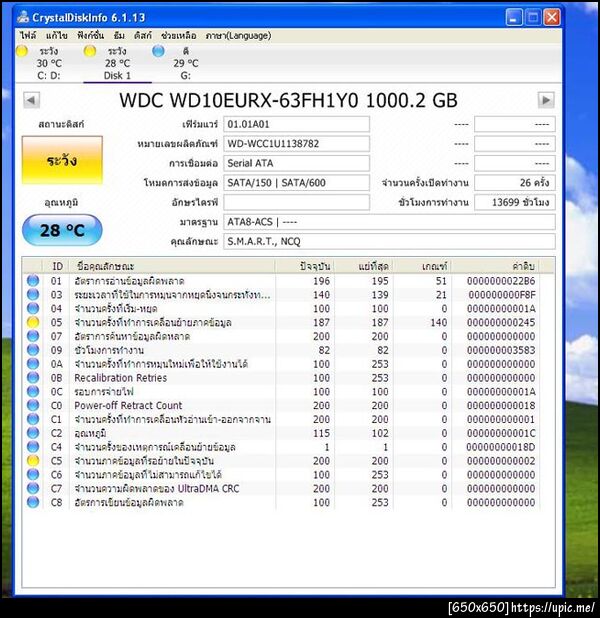Go to previous disk with left arrow

coord(31,100)
